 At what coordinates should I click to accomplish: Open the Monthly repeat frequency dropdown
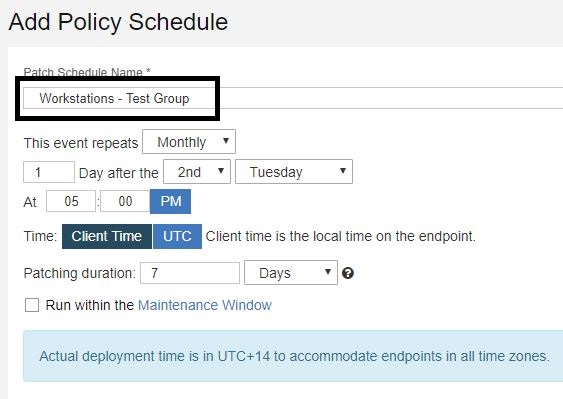[189, 142]
